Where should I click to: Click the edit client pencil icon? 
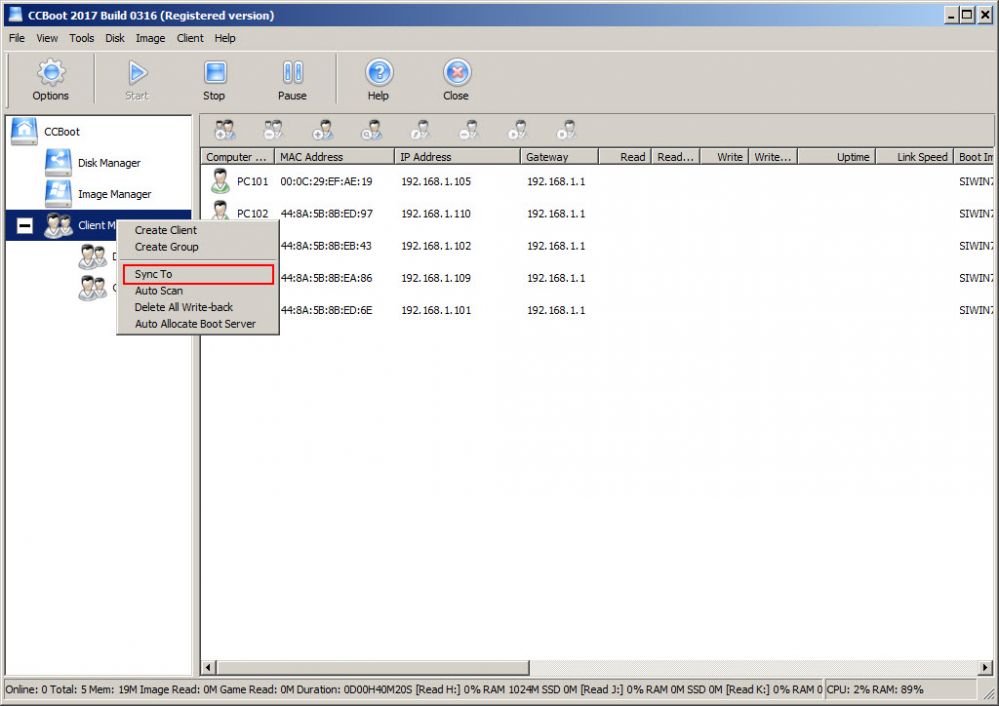[x=420, y=130]
